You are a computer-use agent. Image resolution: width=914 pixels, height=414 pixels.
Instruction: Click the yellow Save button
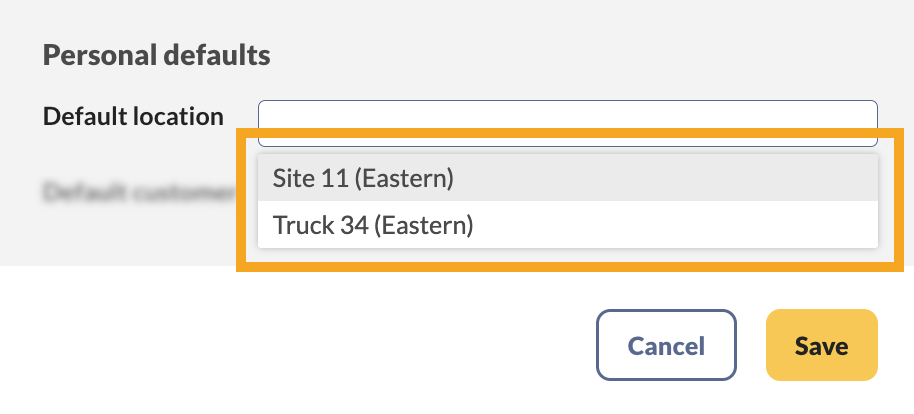821,346
